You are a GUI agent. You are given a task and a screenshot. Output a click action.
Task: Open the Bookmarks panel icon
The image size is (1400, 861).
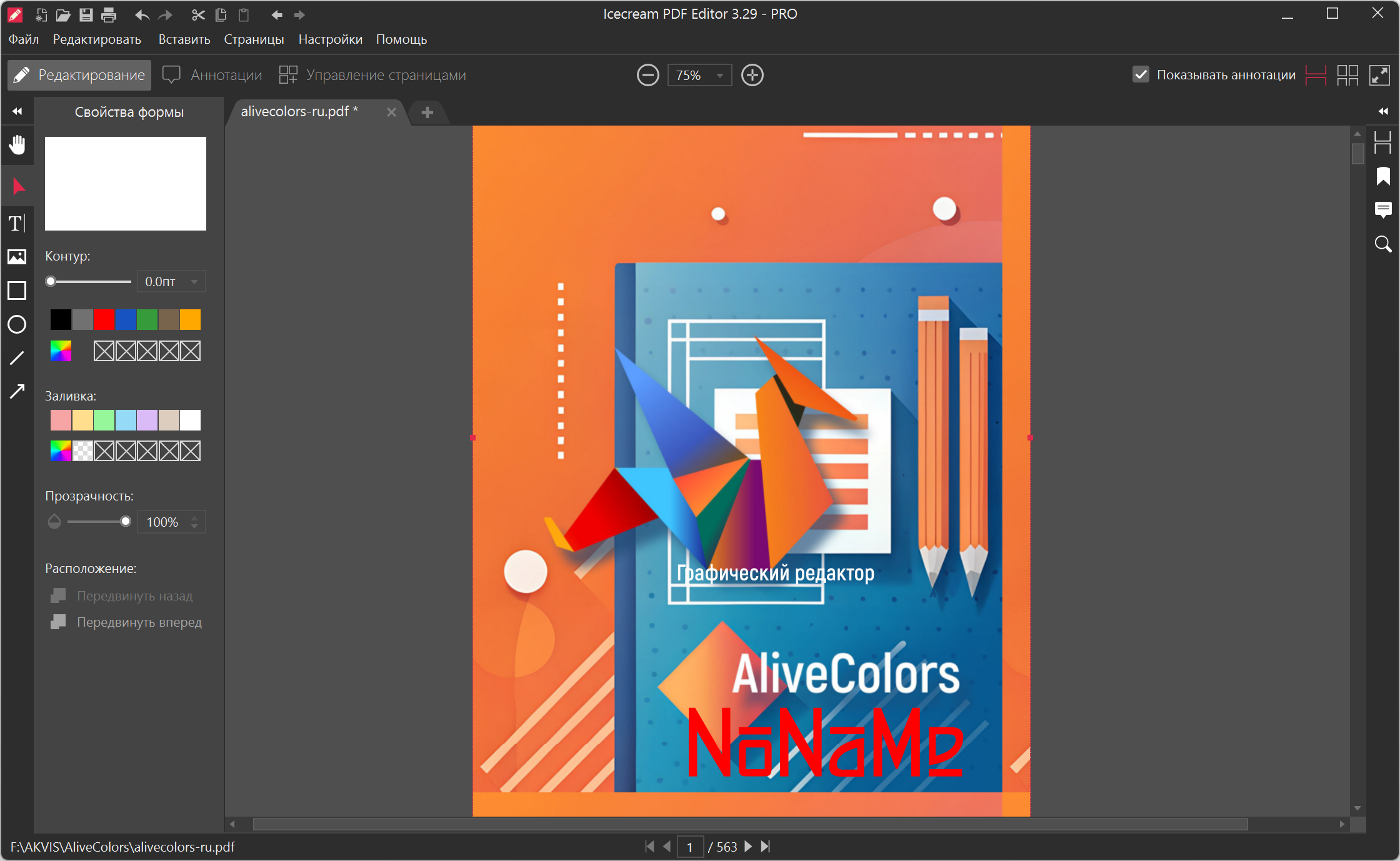(1382, 177)
